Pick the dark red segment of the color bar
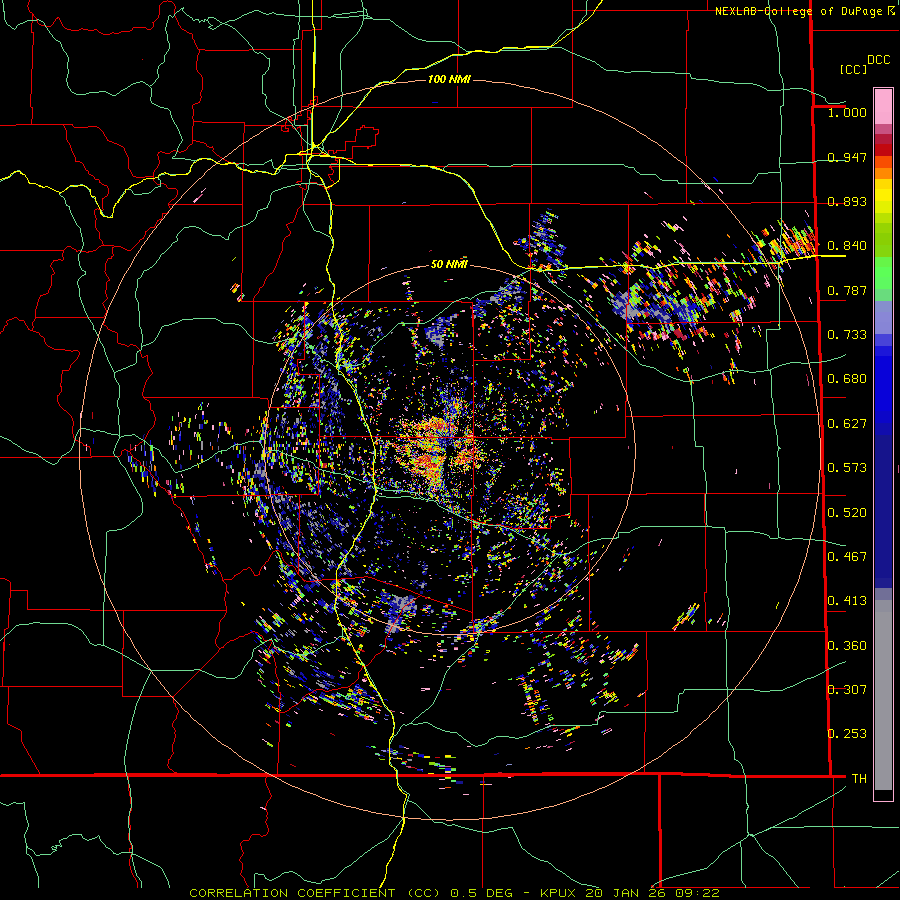Screen dimensions: 900x900 pos(883,150)
